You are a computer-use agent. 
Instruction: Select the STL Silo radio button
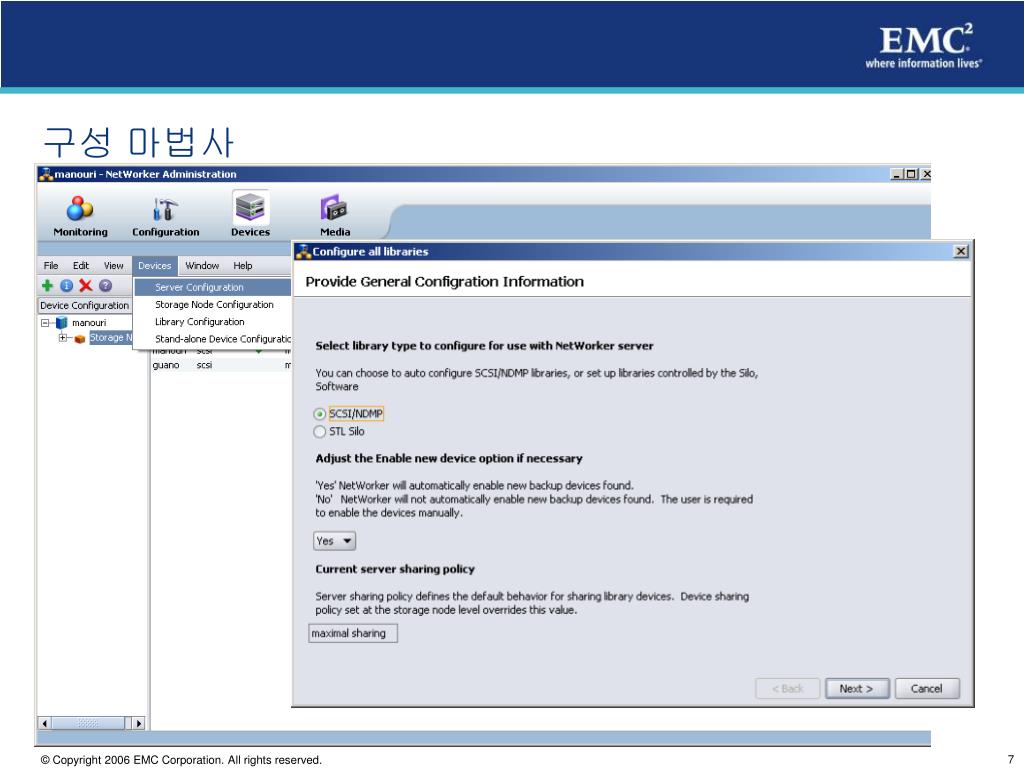point(319,432)
